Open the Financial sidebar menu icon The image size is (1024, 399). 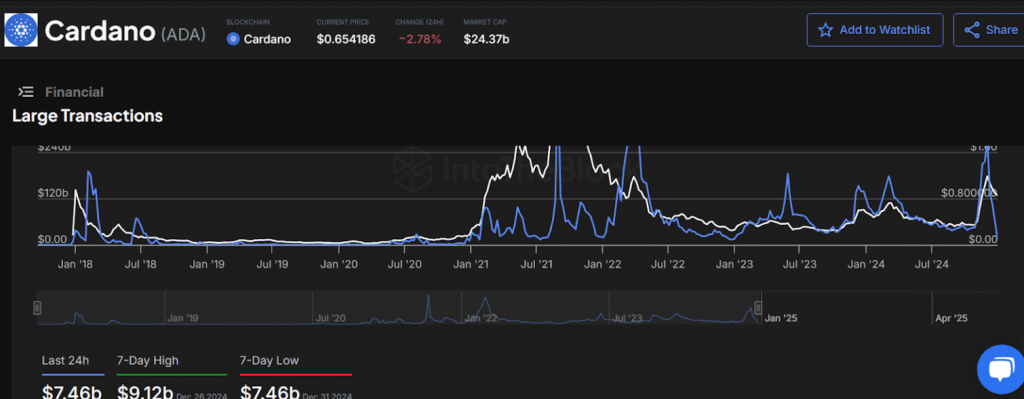point(25,92)
